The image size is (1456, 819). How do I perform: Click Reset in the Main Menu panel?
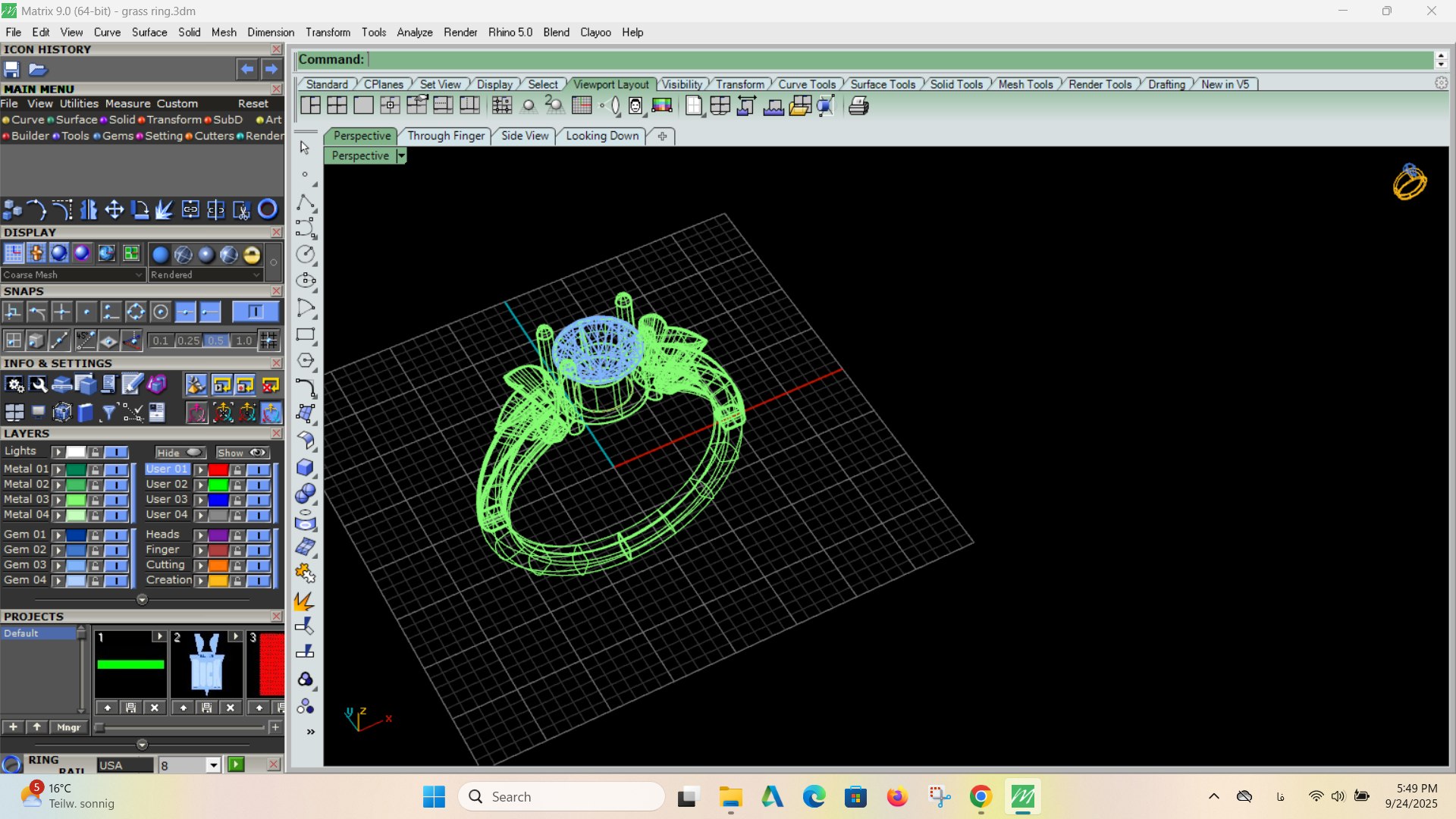[x=253, y=104]
